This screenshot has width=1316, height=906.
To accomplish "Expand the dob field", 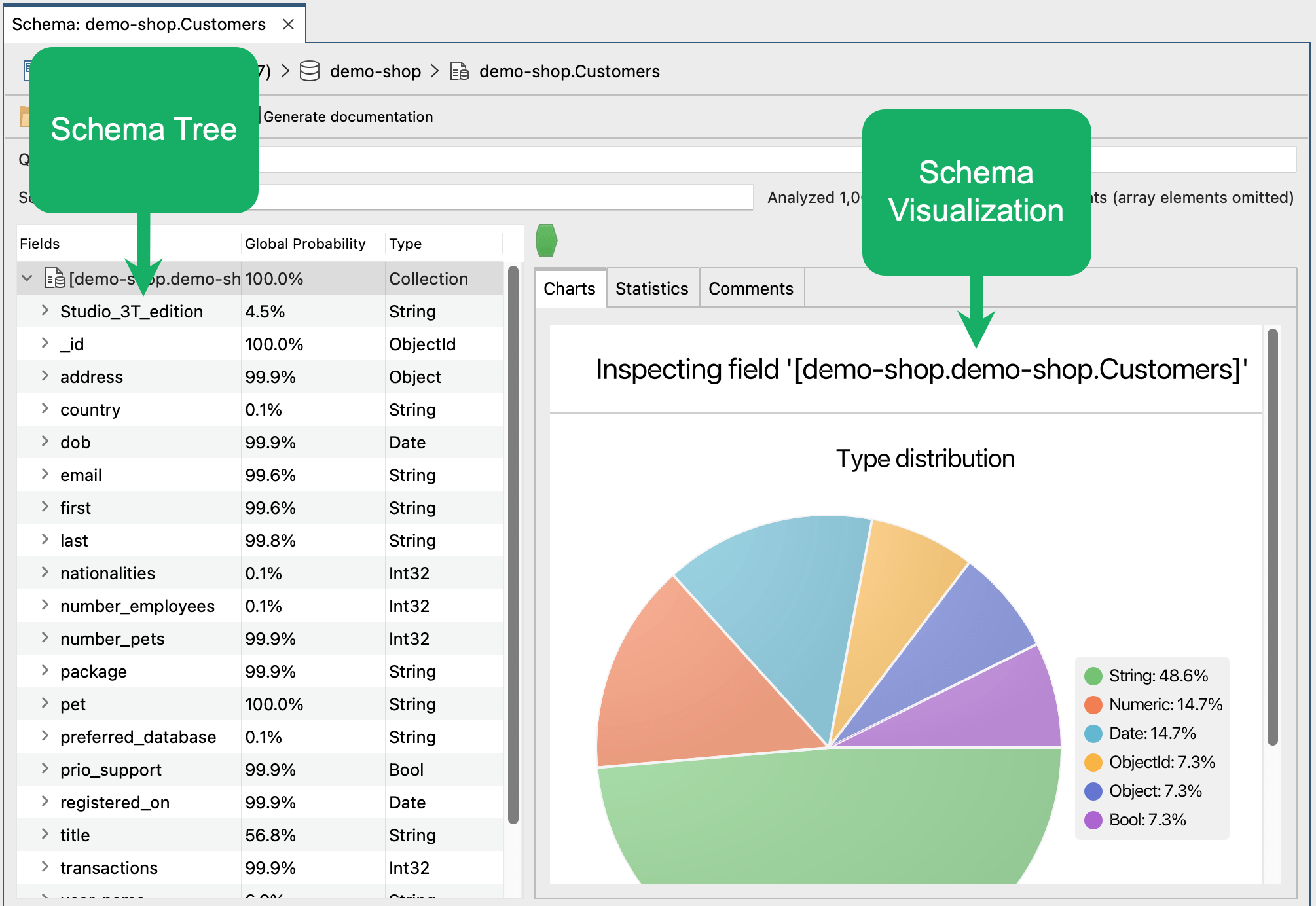I will point(45,441).
